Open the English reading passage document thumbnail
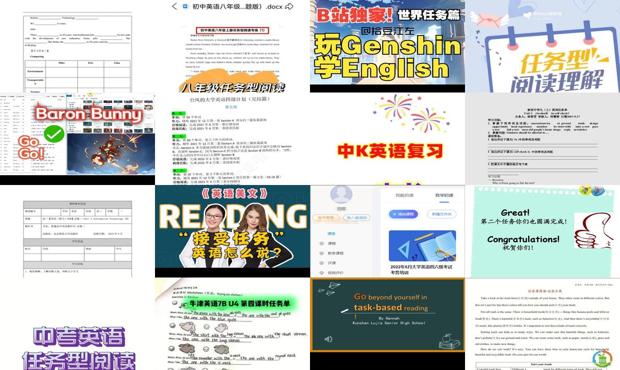The width and height of the screenshot is (620, 370). [x=542, y=324]
